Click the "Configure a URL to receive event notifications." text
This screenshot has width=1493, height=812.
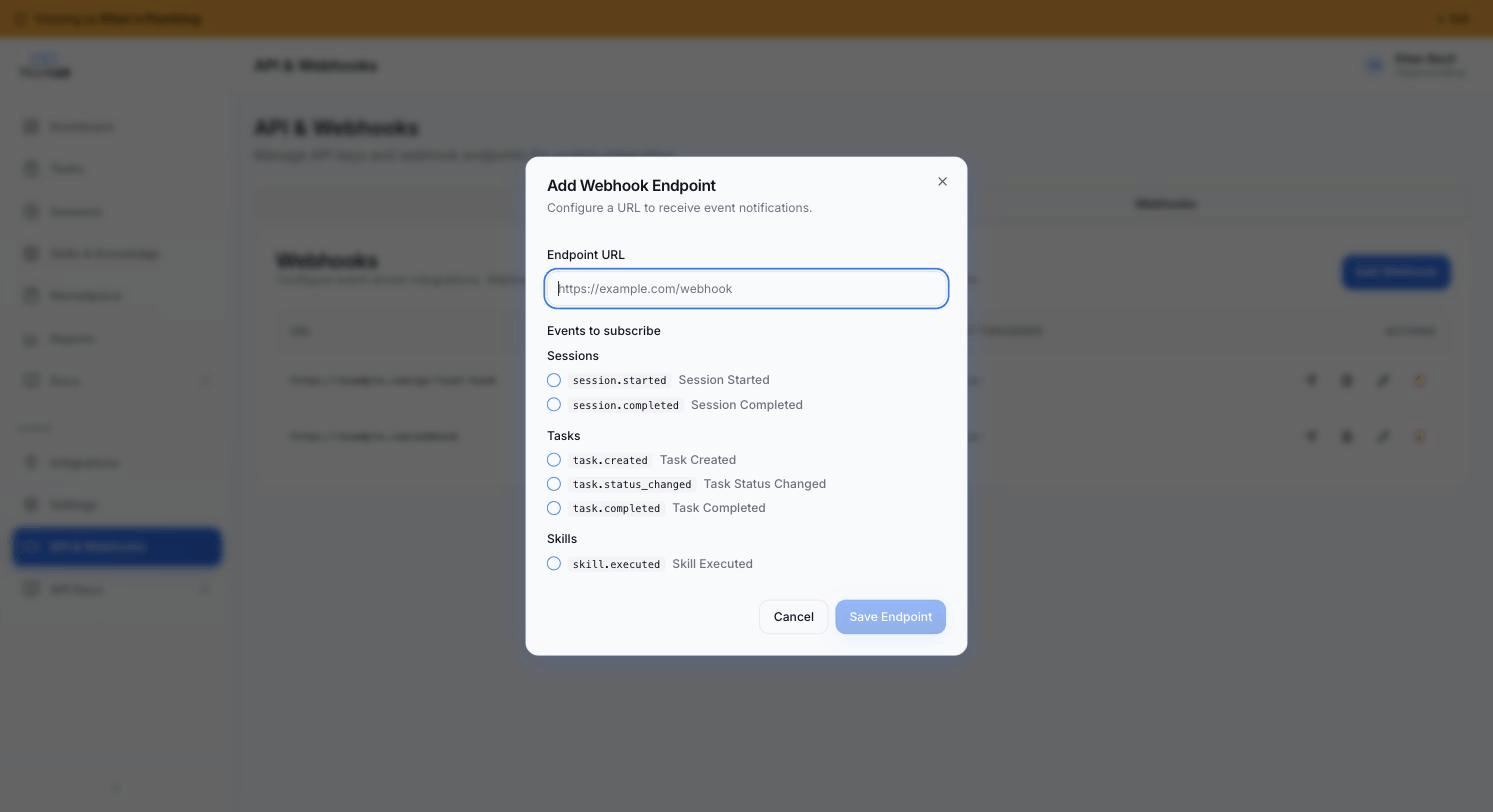(x=679, y=208)
